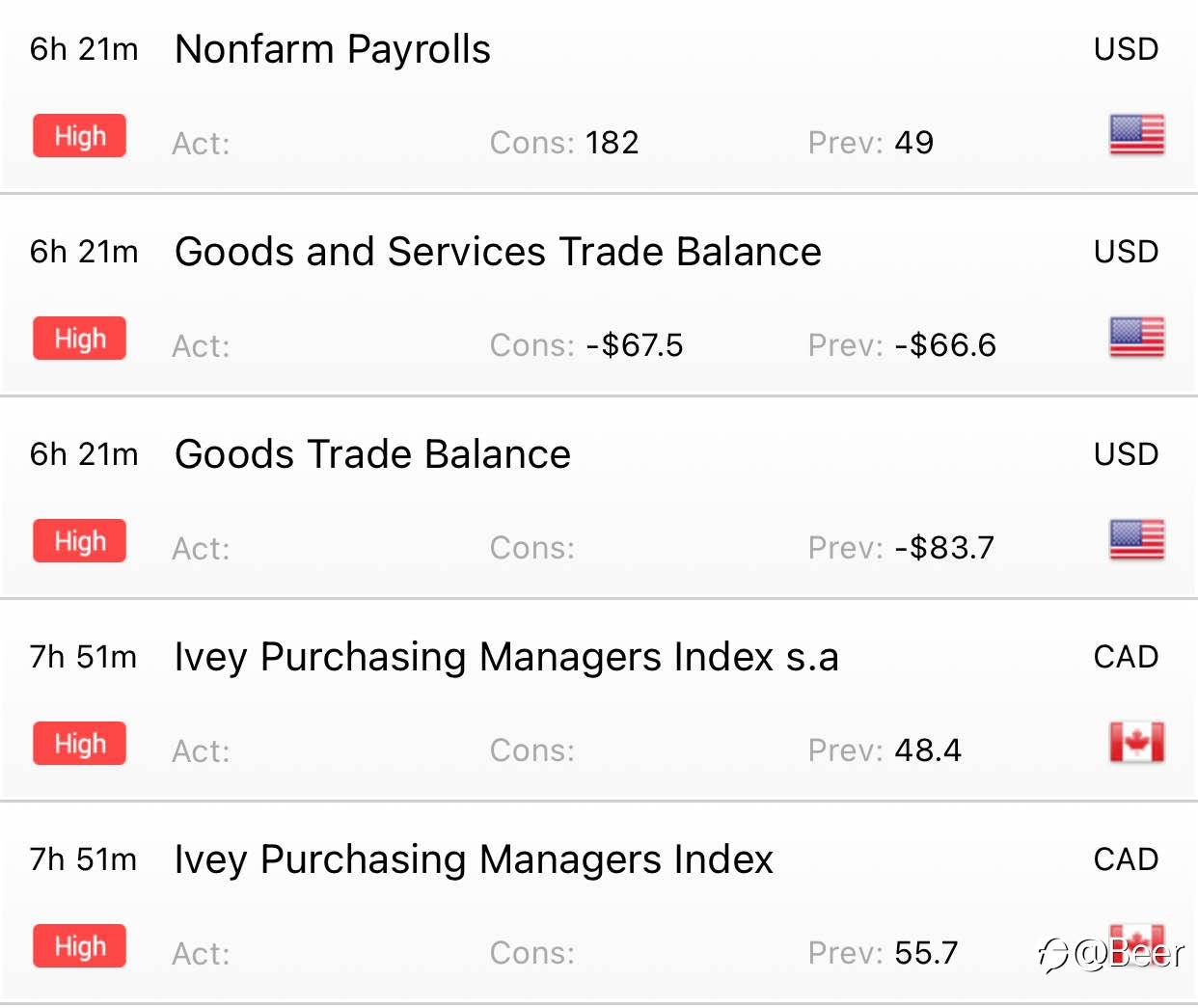
Task: Click previous value 48.4 for Ivey PMI
Action: point(927,750)
